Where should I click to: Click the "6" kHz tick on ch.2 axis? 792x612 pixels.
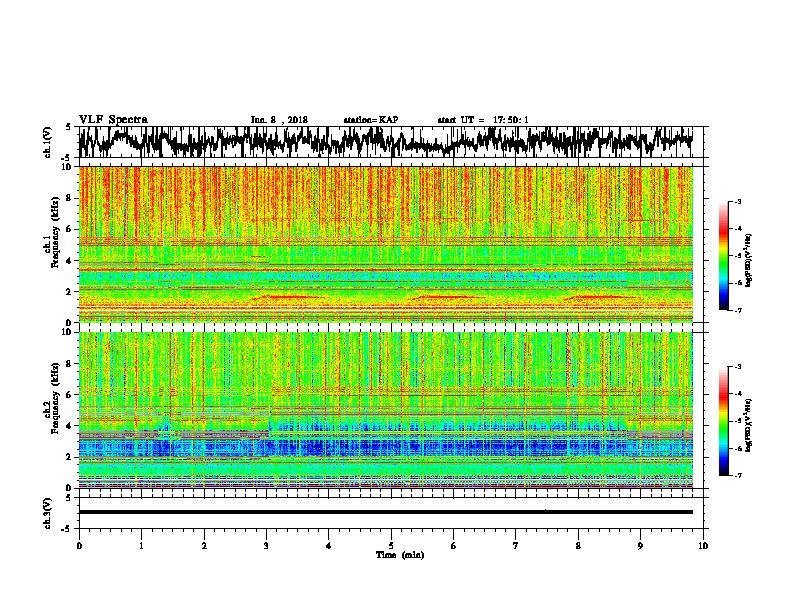(70, 395)
